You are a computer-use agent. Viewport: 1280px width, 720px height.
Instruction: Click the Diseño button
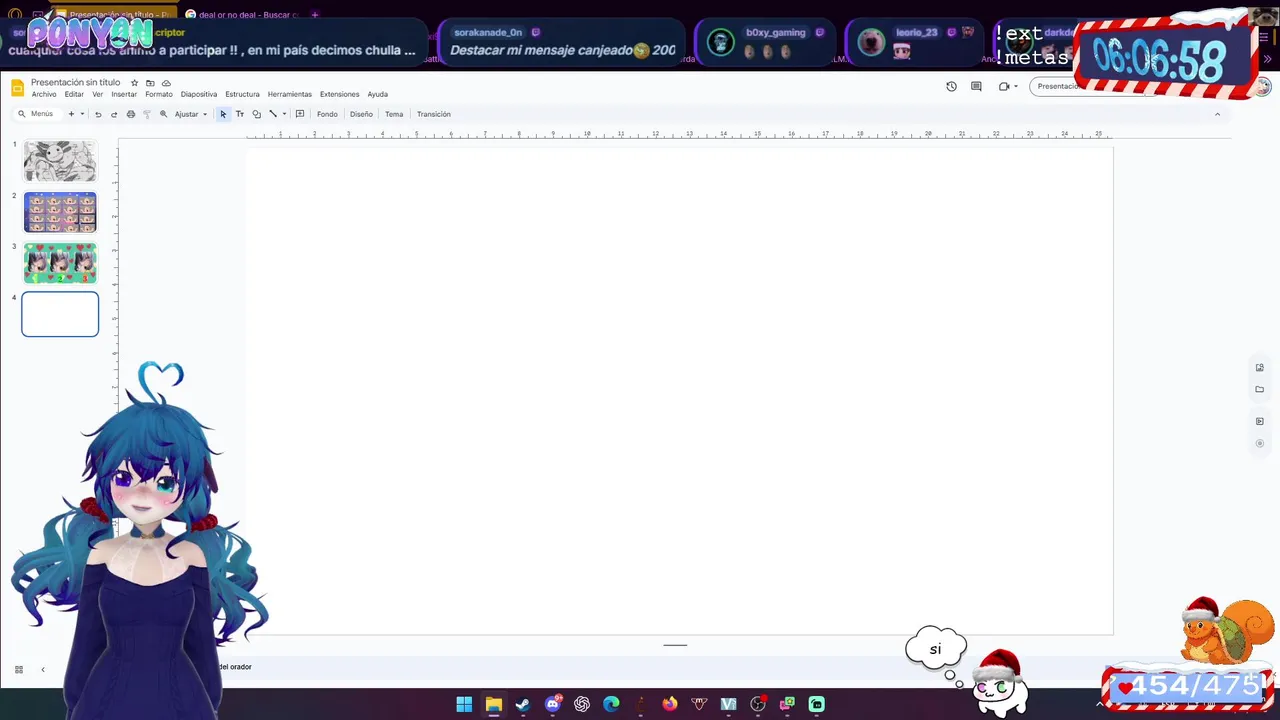[361, 114]
